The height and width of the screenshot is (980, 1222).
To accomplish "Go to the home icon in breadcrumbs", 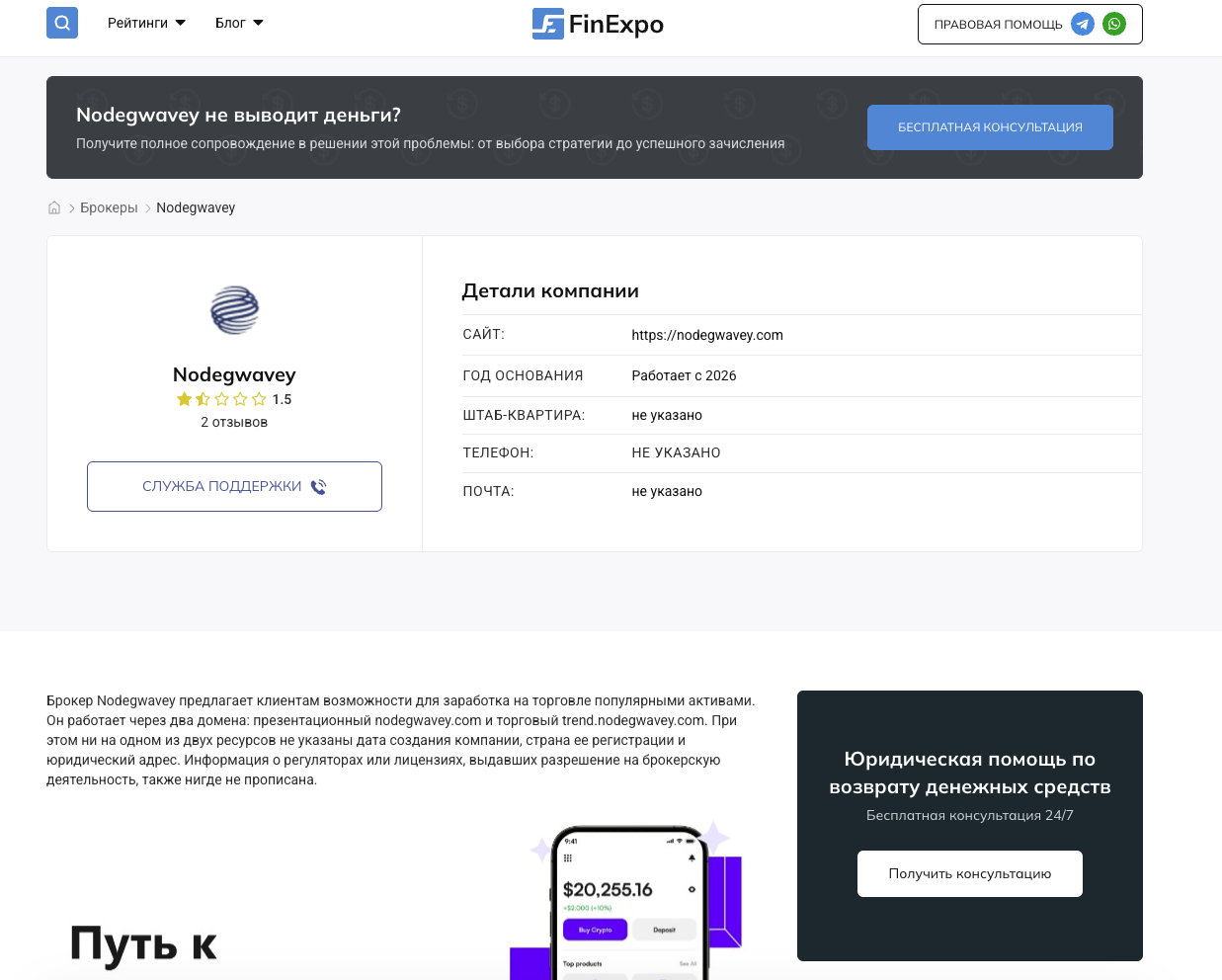I will pyautogui.click(x=54, y=207).
